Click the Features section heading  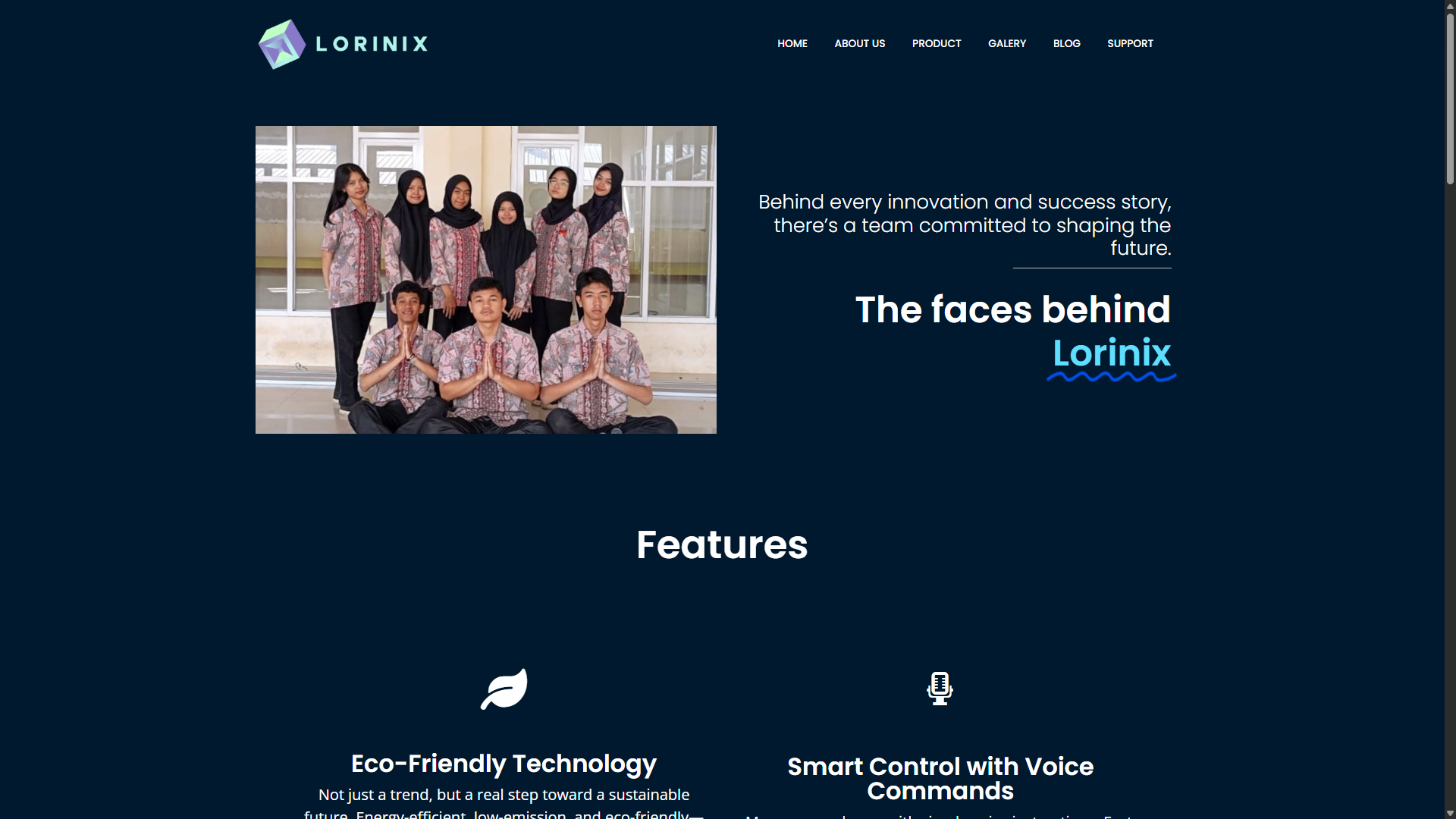click(x=722, y=544)
